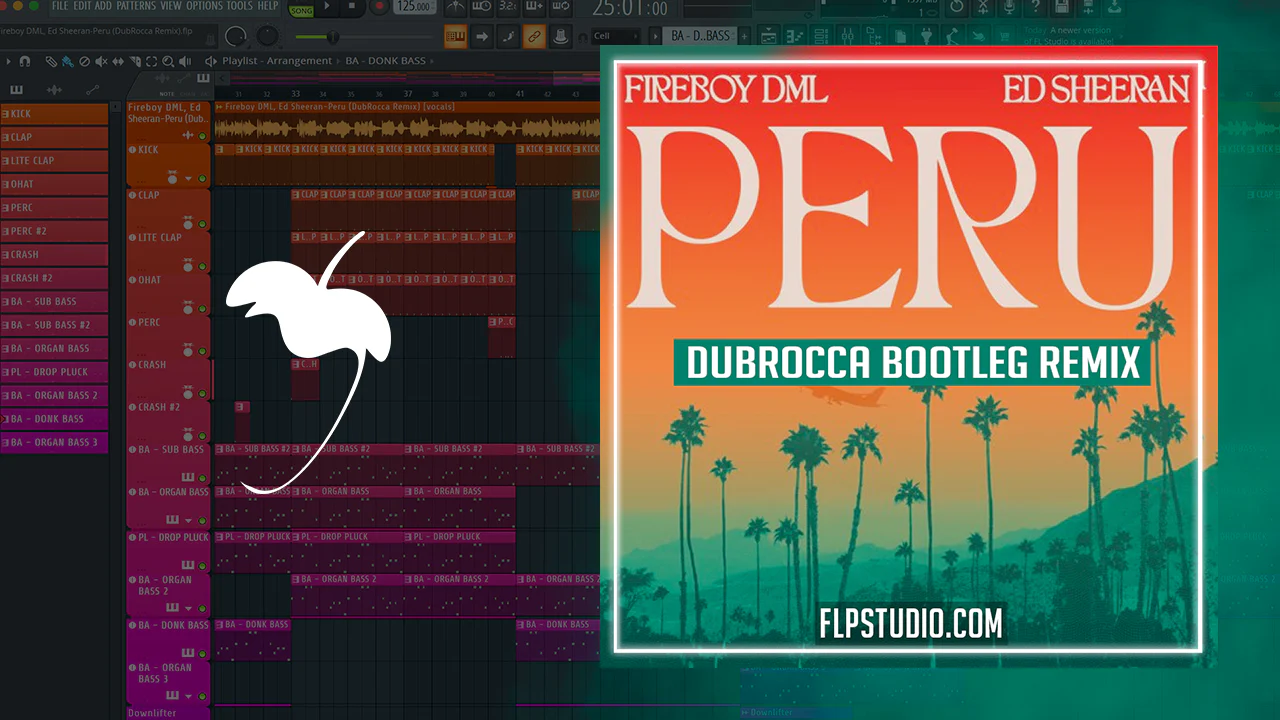Open the VIEW menu
The height and width of the screenshot is (720, 1280).
tap(172, 6)
